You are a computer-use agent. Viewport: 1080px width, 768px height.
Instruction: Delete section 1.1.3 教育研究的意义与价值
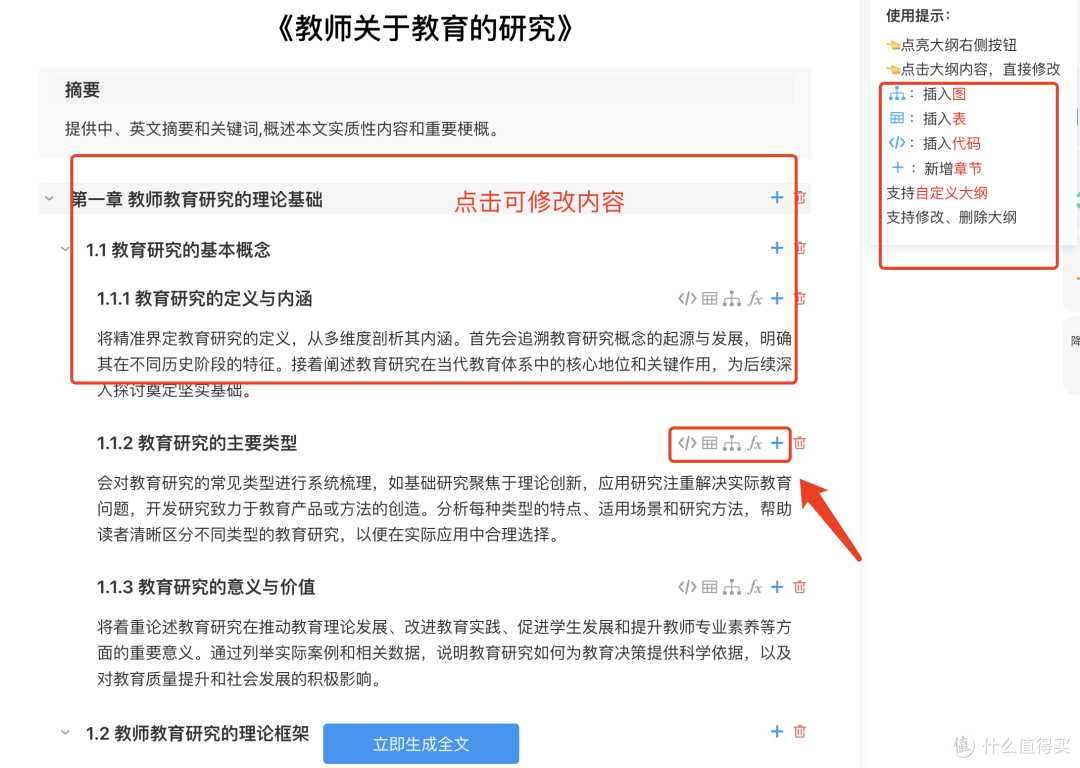coord(800,587)
